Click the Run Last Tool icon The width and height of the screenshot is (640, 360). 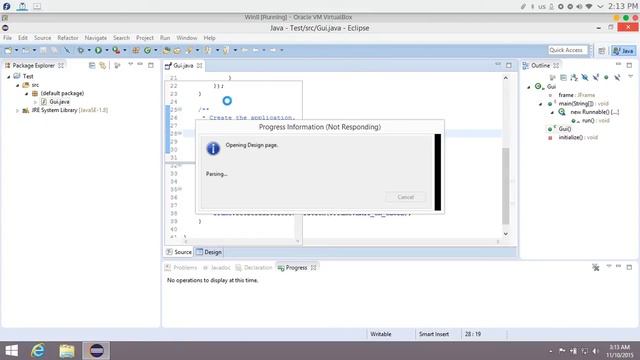pyautogui.click(x=116, y=50)
